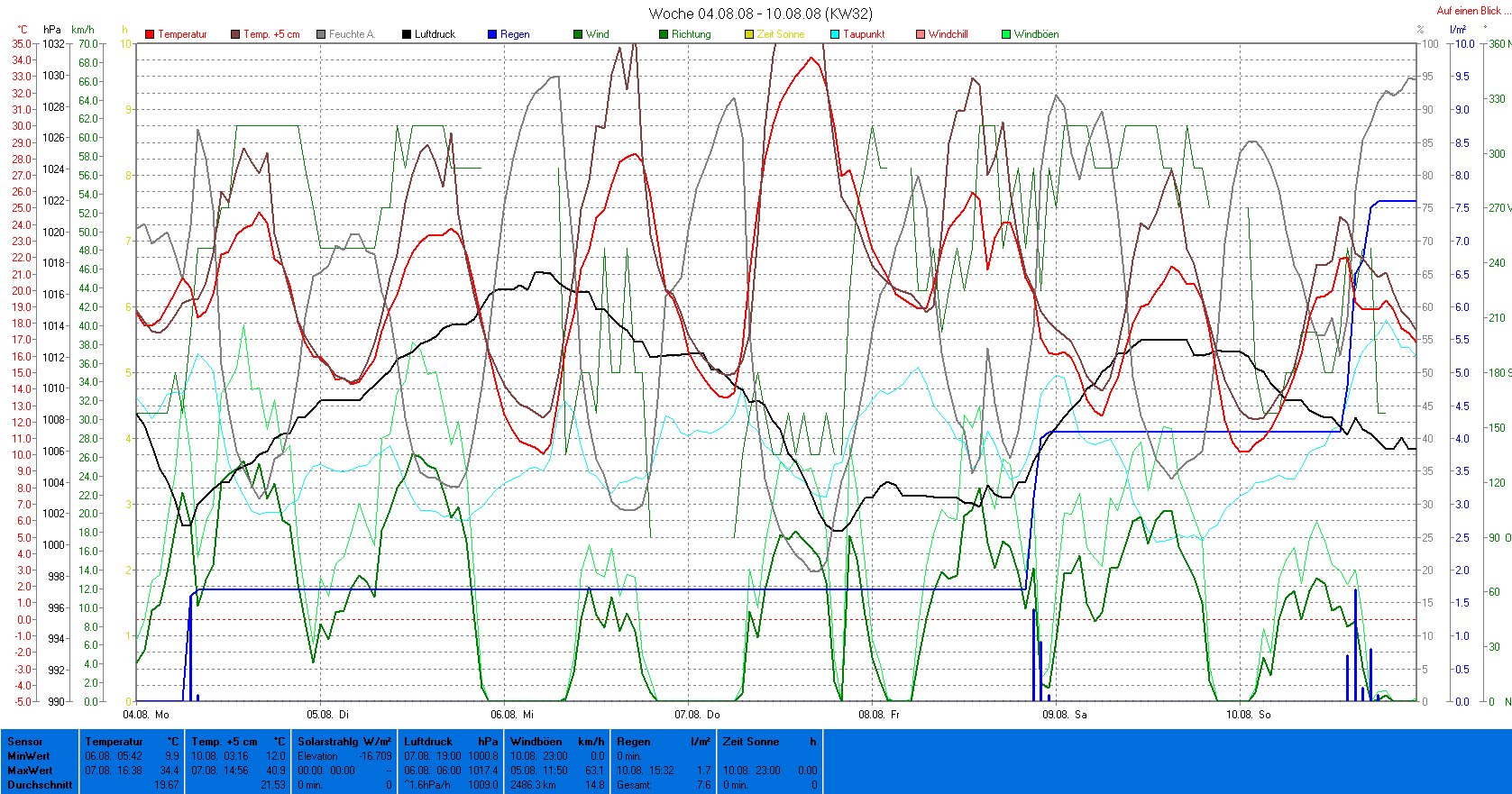Click the blue Regen legend square
This screenshot has height=794, width=1512.
(492, 34)
